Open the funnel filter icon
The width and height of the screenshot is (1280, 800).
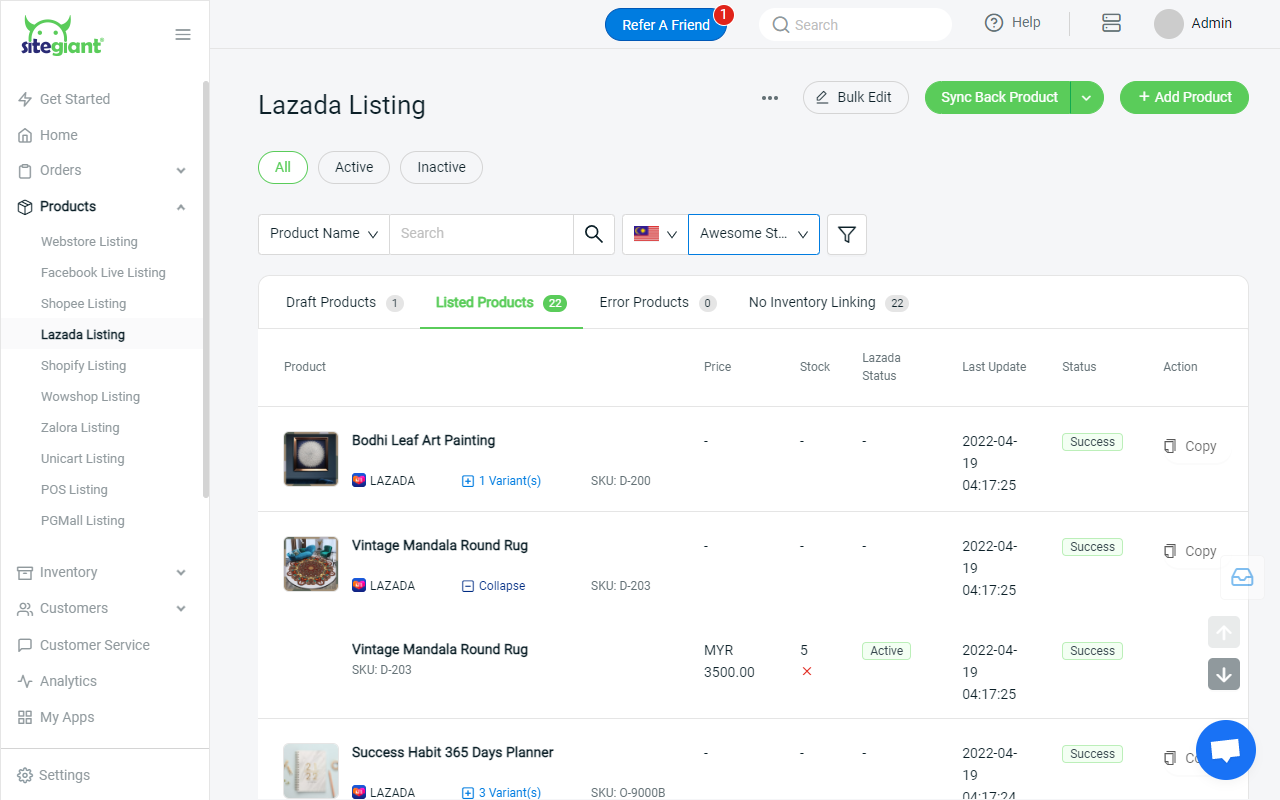[x=847, y=234]
